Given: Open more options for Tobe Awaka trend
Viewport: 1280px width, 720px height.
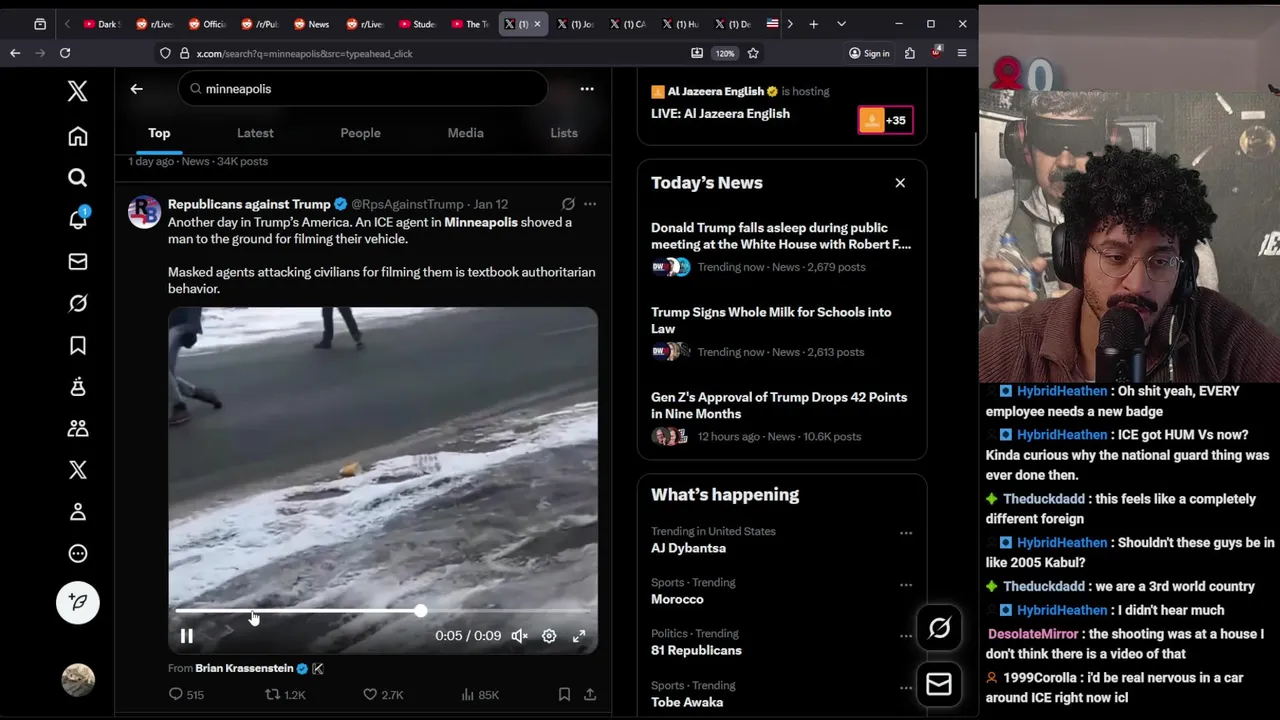Looking at the screenshot, I should tap(906, 687).
